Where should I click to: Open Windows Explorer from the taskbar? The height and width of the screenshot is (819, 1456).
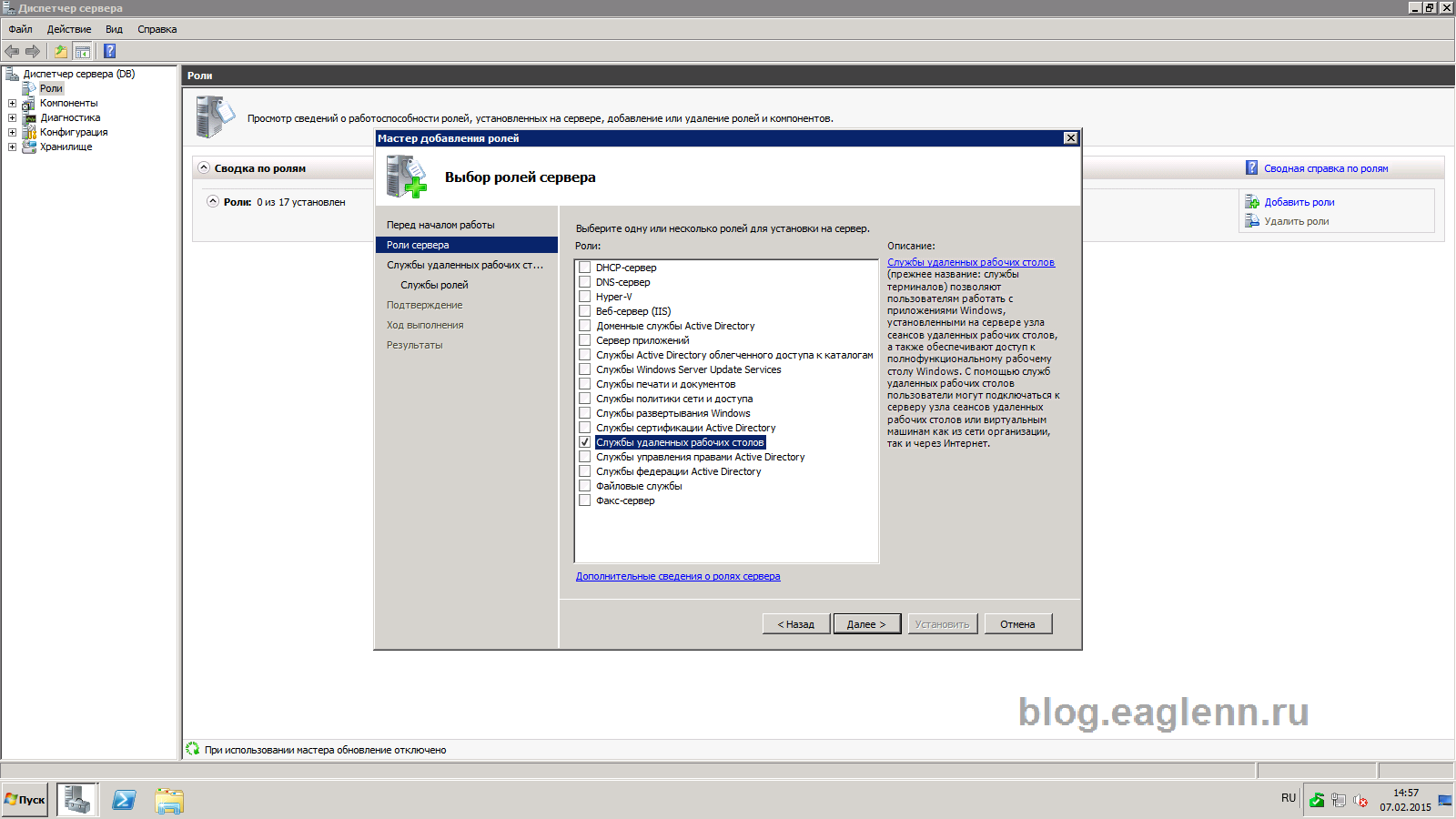coord(169,800)
